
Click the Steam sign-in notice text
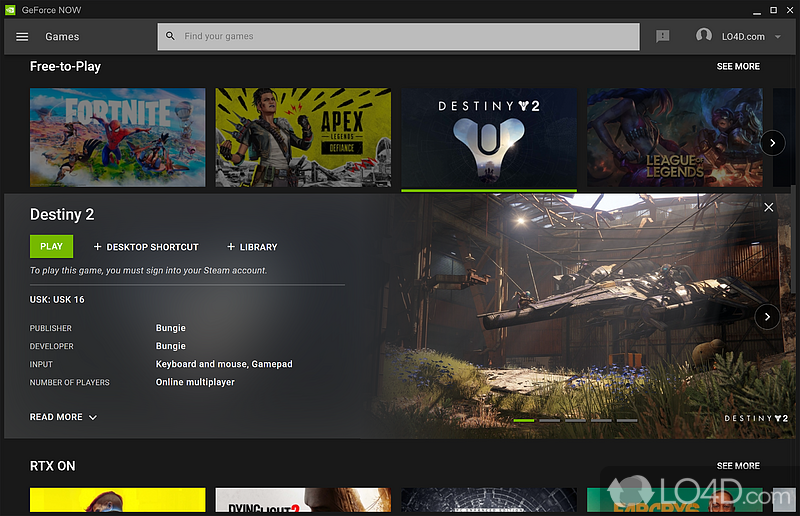tap(148, 271)
